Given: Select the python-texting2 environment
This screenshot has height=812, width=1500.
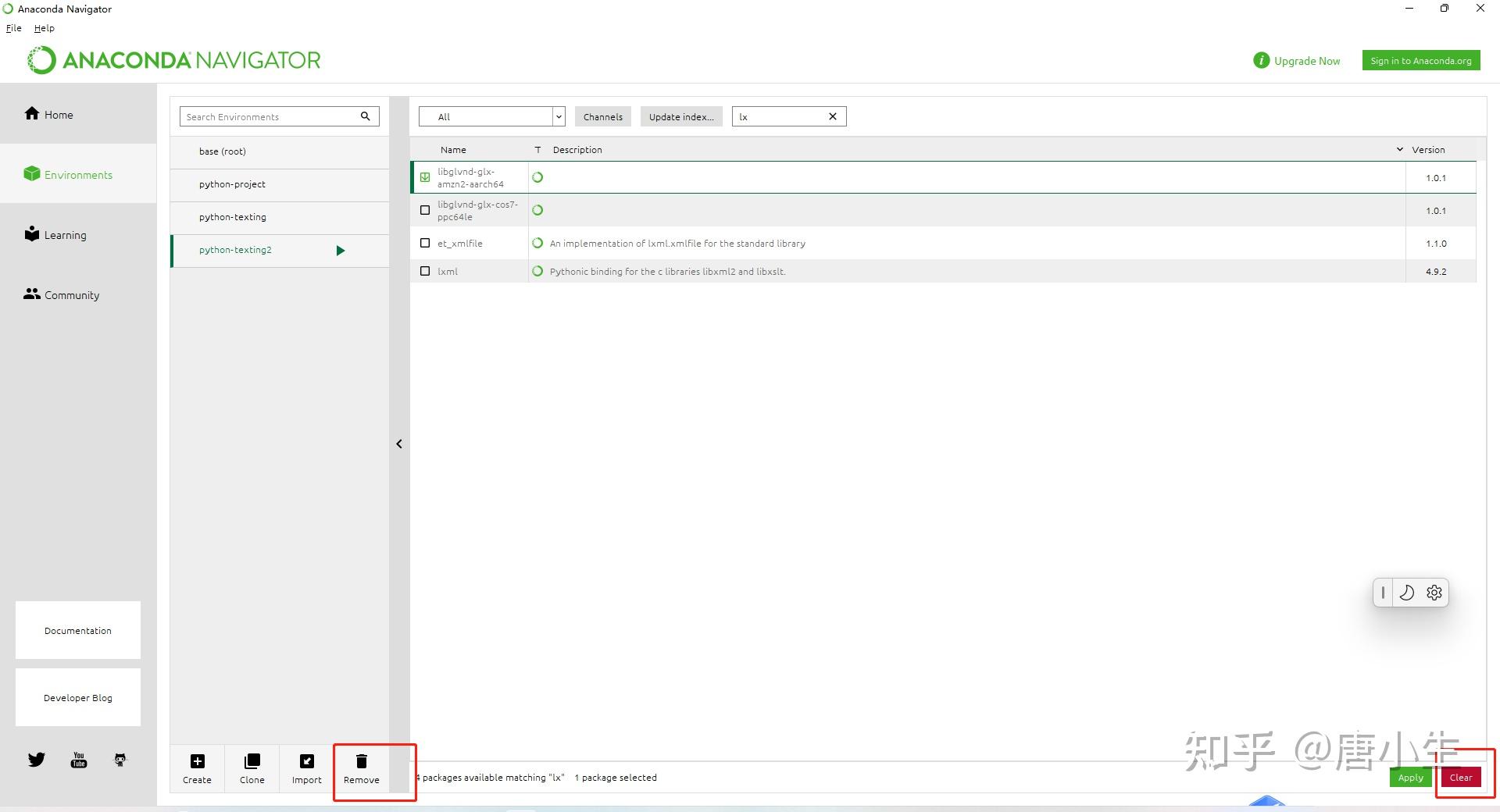Looking at the screenshot, I should [x=280, y=250].
